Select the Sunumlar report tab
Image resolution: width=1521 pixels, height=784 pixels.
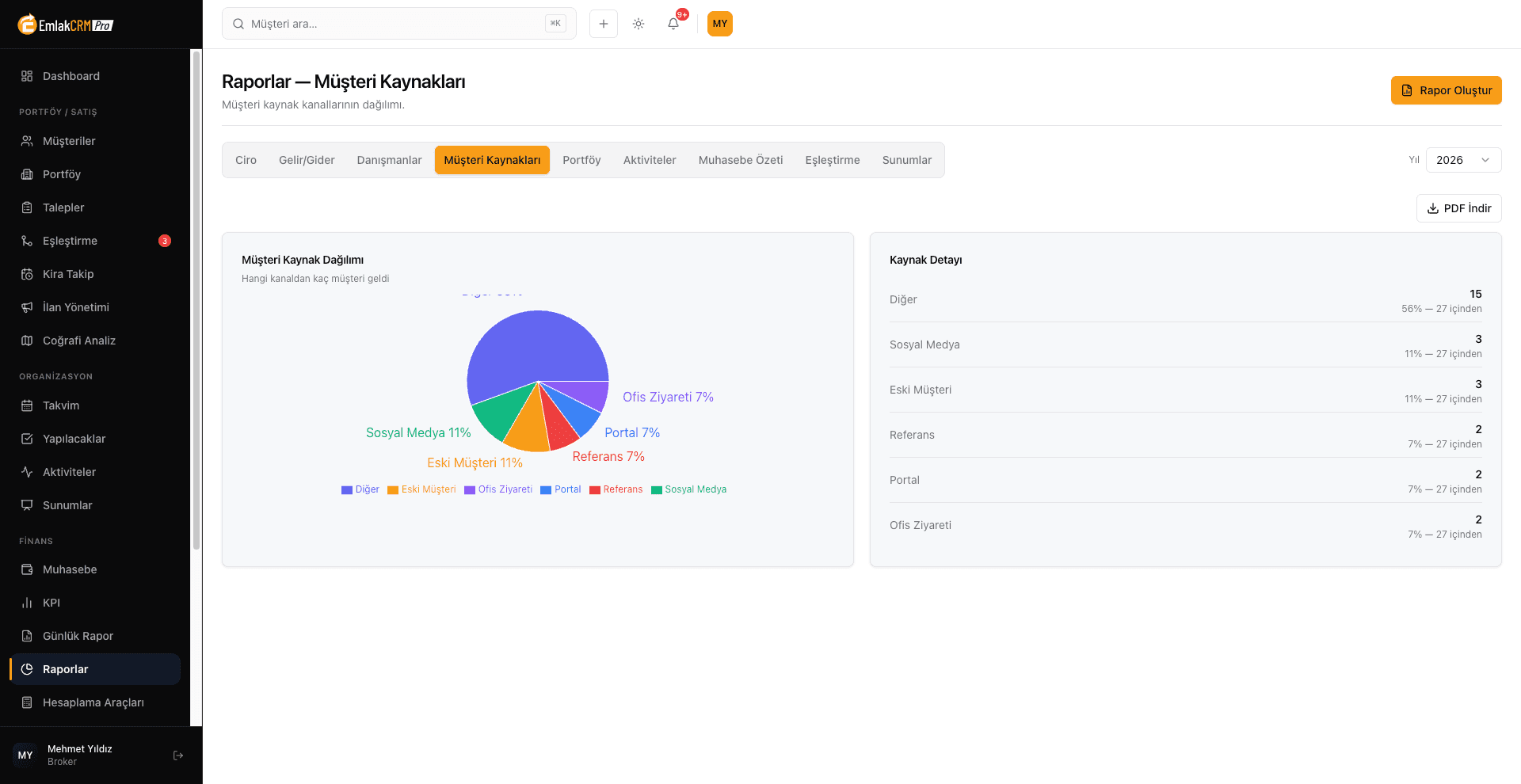tap(907, 160)
